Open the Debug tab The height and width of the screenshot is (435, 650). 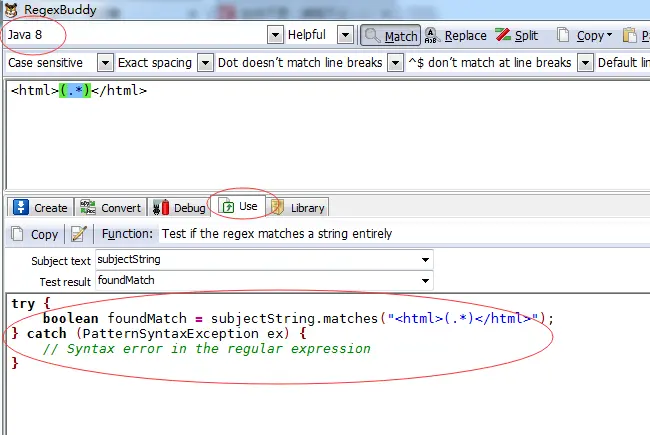pos(179,207)
